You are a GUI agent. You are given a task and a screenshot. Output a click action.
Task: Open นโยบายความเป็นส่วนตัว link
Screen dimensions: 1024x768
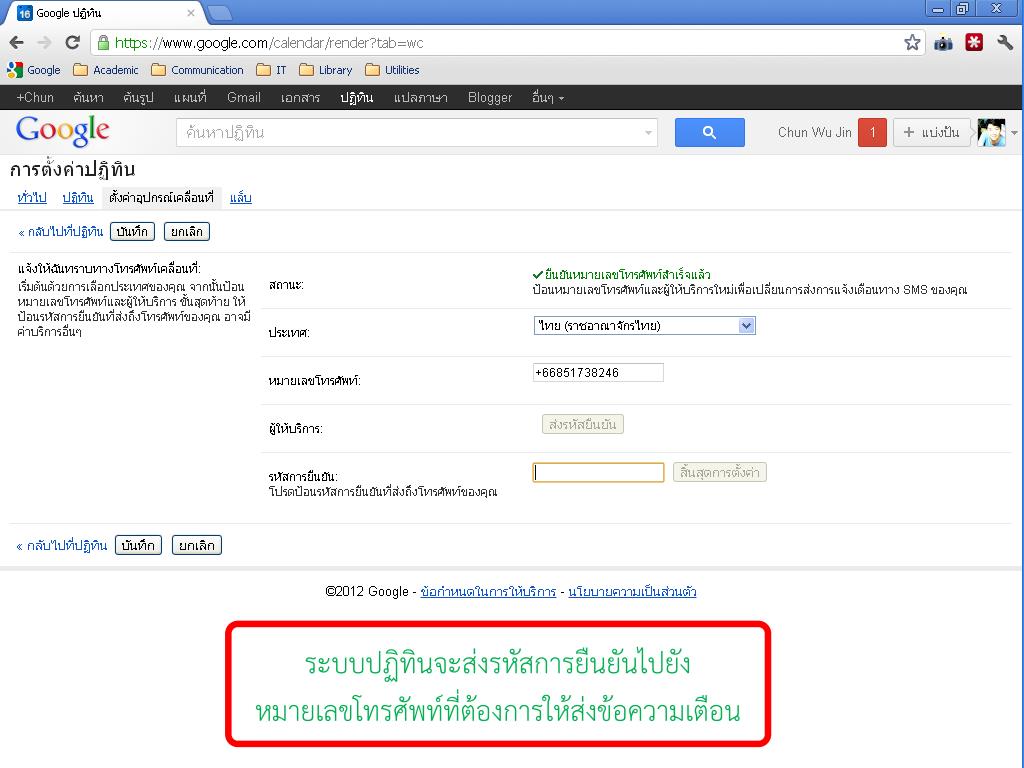click(x=632, y=592)
